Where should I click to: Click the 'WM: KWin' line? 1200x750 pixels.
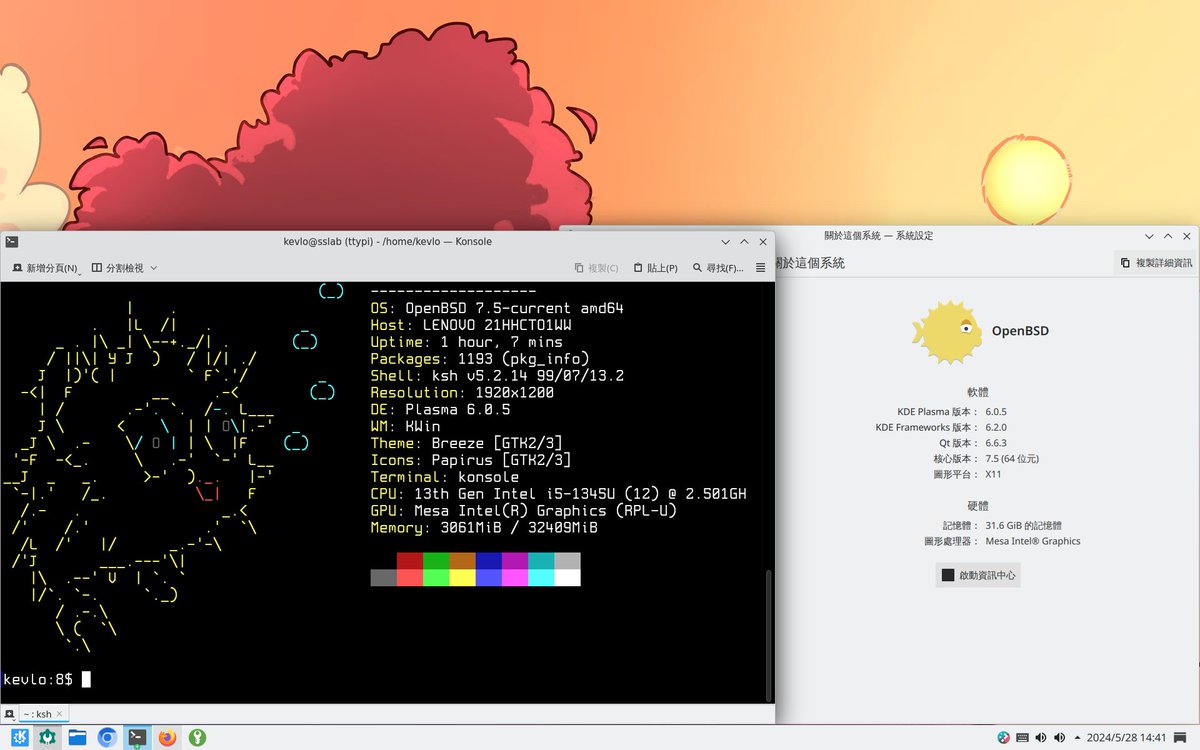click(405, 426)
